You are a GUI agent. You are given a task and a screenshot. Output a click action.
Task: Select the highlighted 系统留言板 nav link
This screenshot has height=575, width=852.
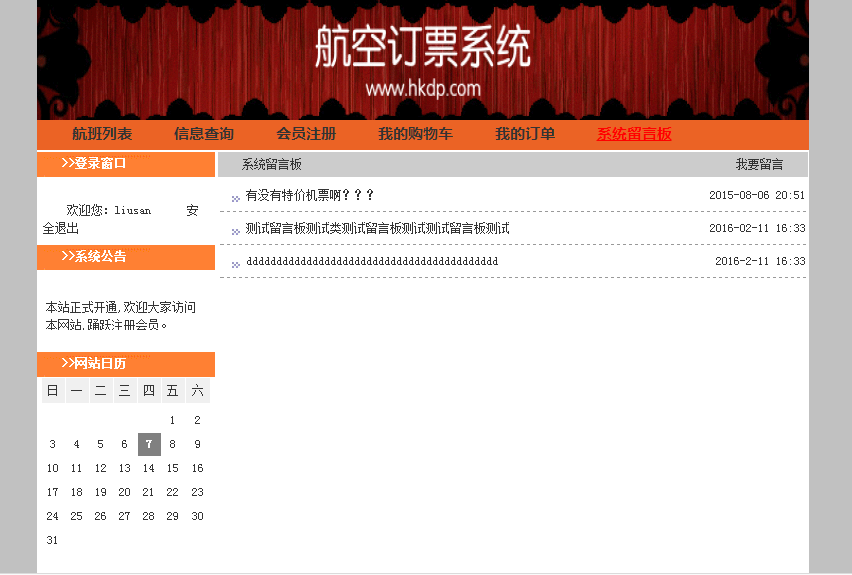(x=634, y=134)
